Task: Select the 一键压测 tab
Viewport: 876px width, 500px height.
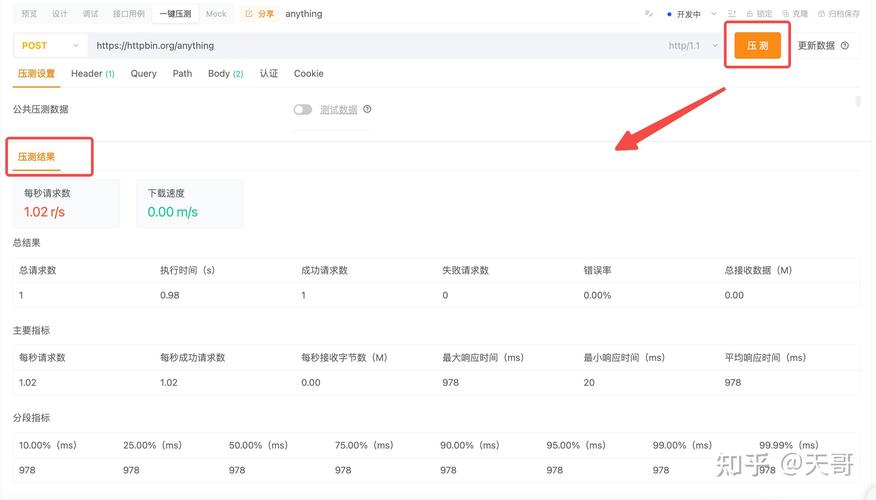Action: (x=175, y=13)
